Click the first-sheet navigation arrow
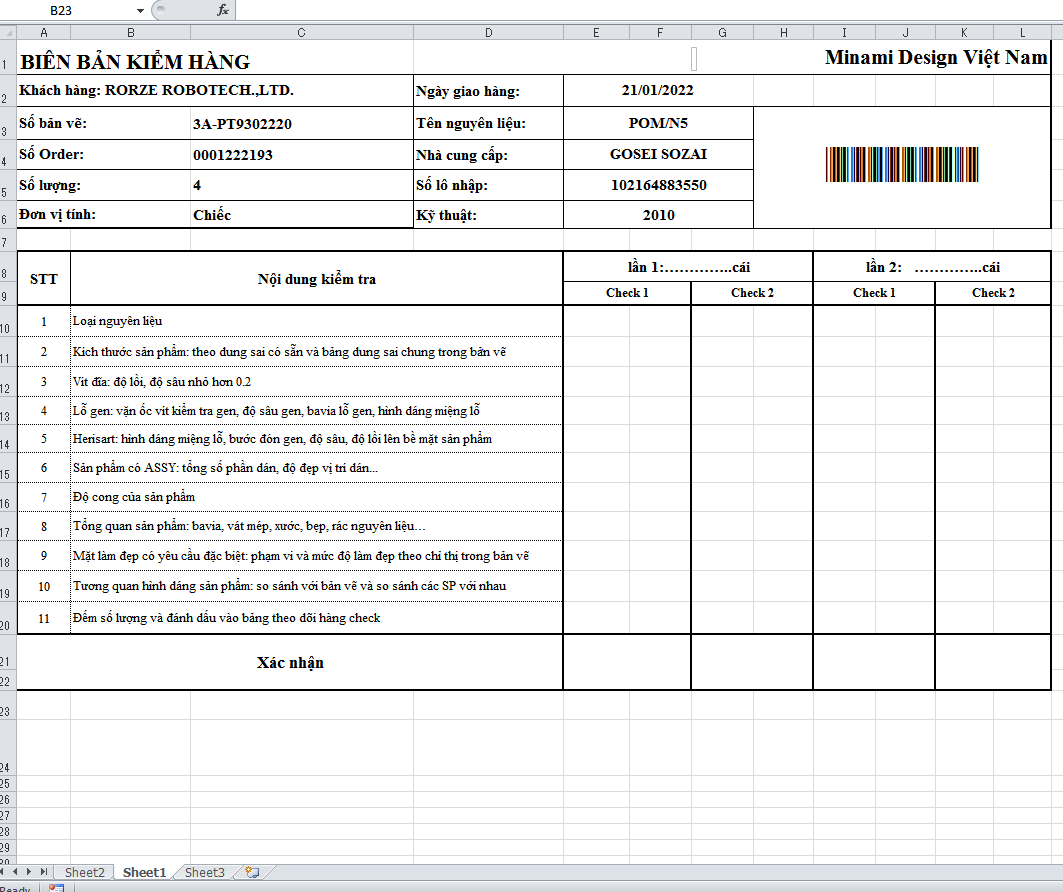 3,872
